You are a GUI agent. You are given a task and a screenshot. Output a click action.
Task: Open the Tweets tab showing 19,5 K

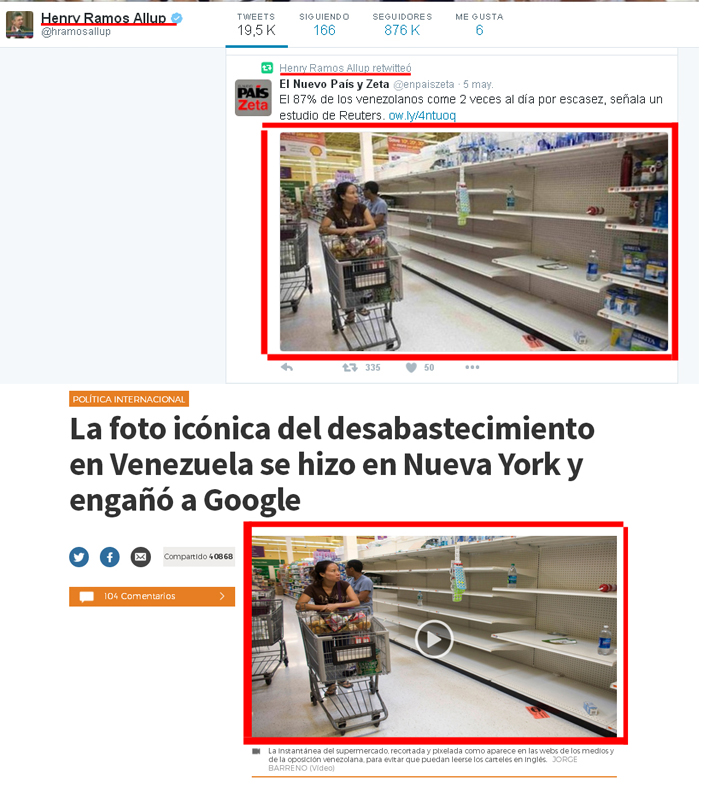[256, 25]
